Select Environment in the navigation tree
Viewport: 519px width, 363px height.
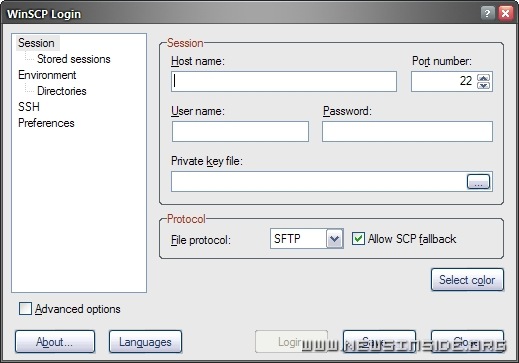(x=47, y=75)
